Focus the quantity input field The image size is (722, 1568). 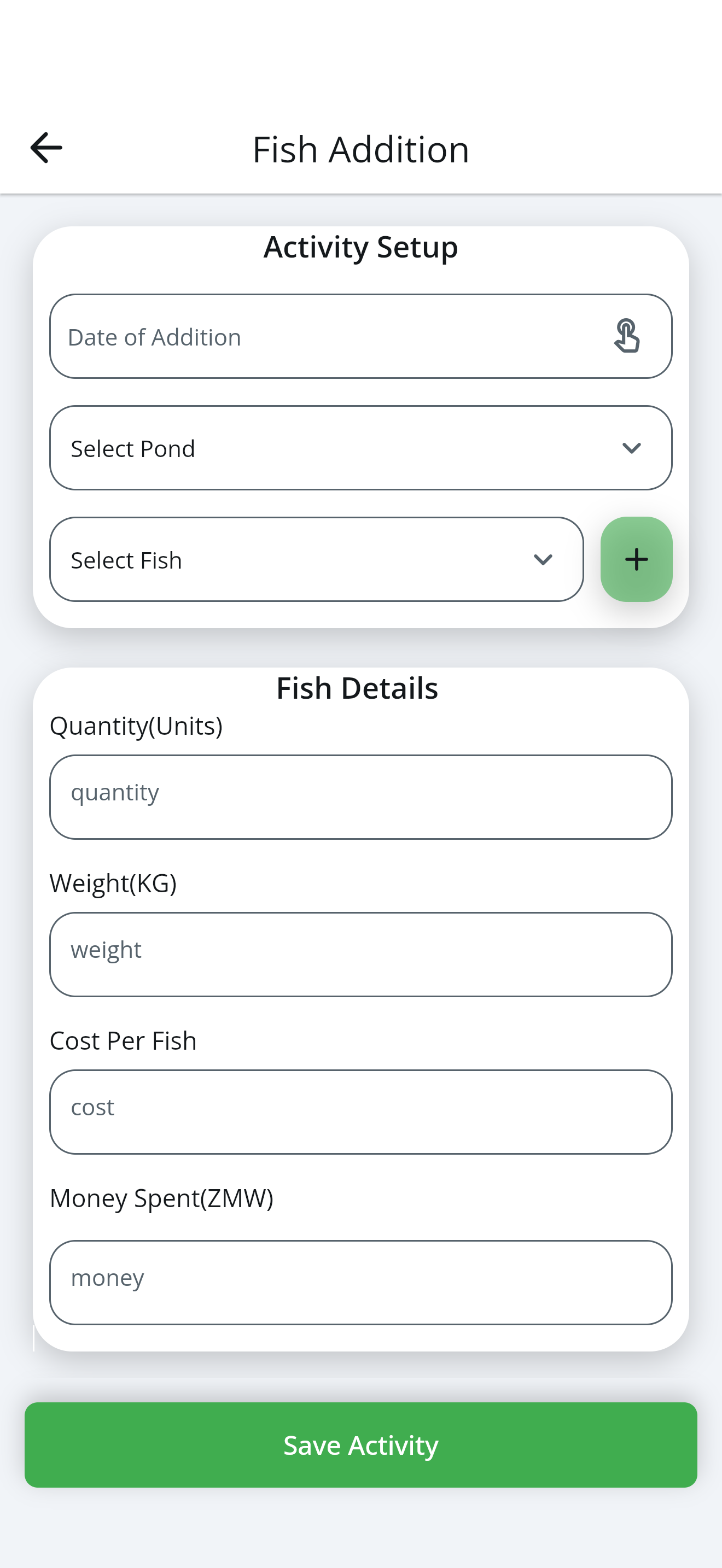click(x=361, y=797)
